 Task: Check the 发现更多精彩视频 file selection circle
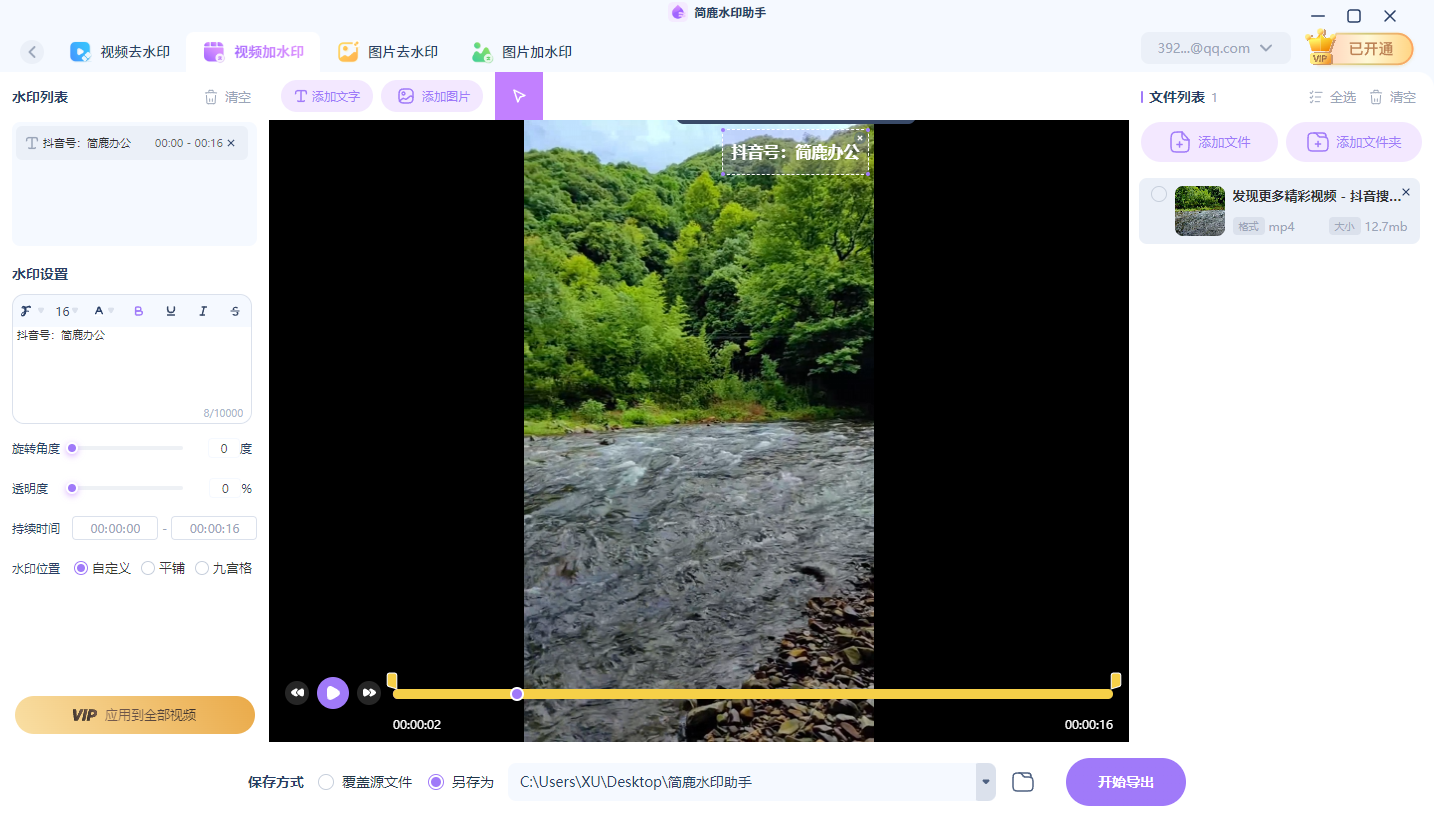(1159, 194)
